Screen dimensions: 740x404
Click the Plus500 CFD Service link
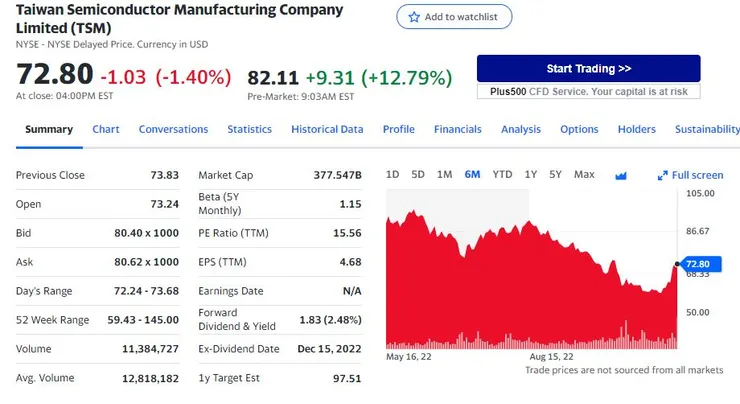pos(588,91)
